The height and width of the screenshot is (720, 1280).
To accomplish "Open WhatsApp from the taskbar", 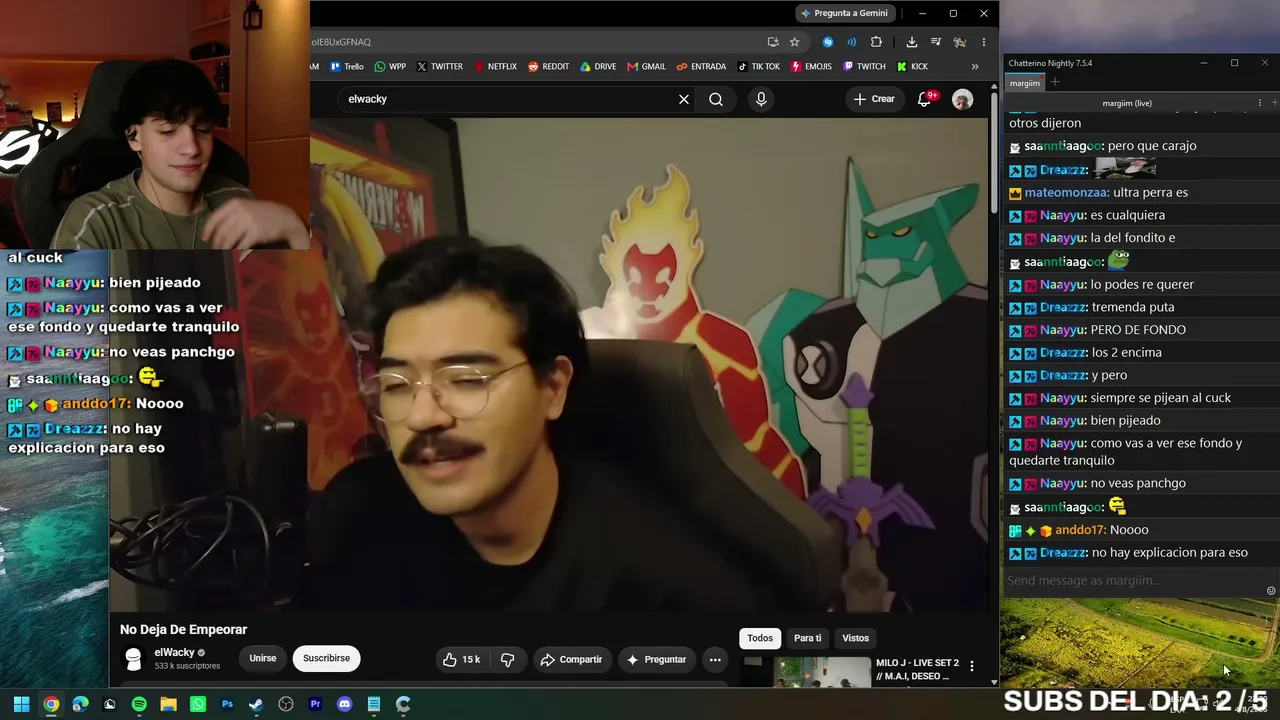I will click(198, 704).
